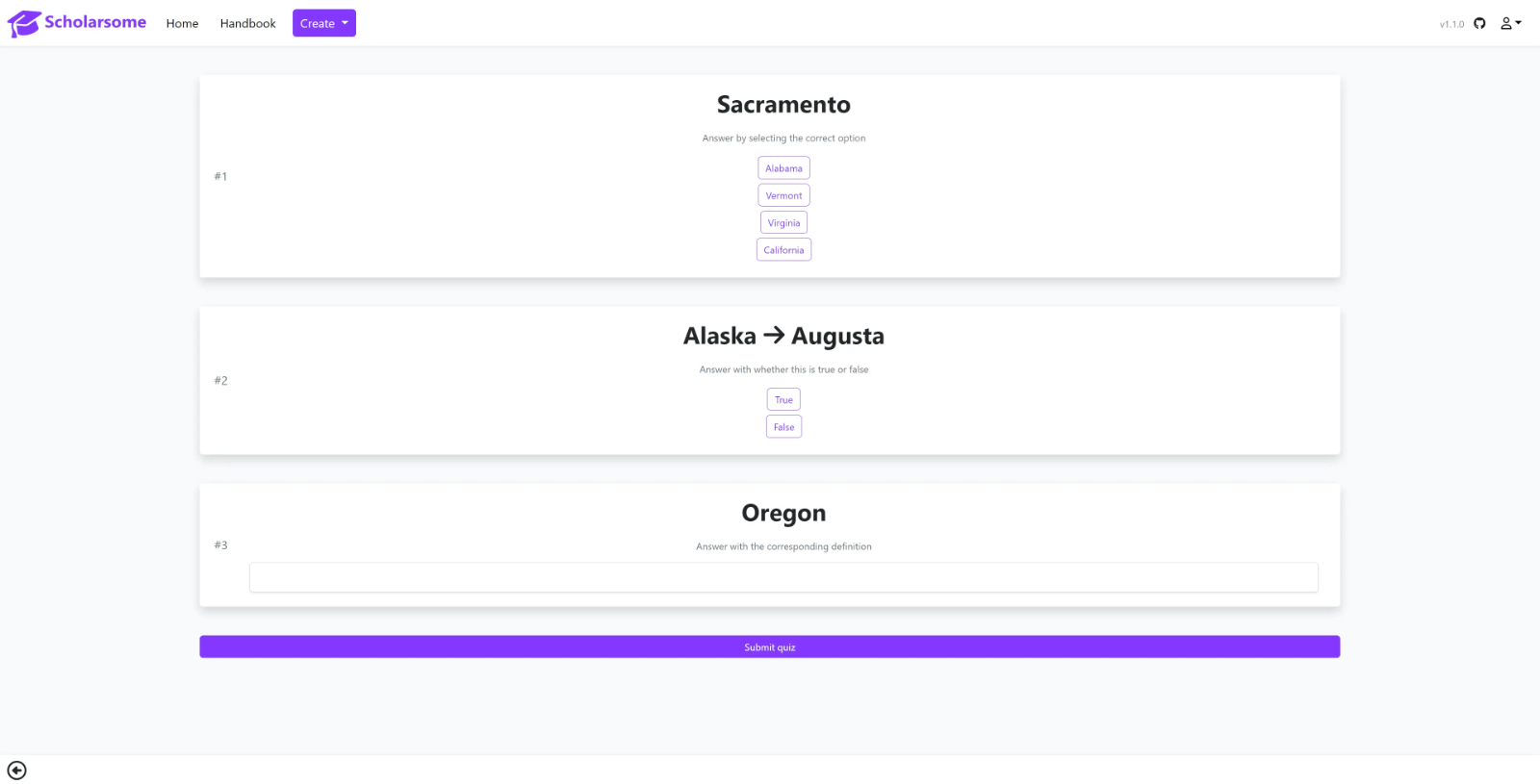Expand the Create dropdown menu
1540x784 pixels.
(323, 23)
